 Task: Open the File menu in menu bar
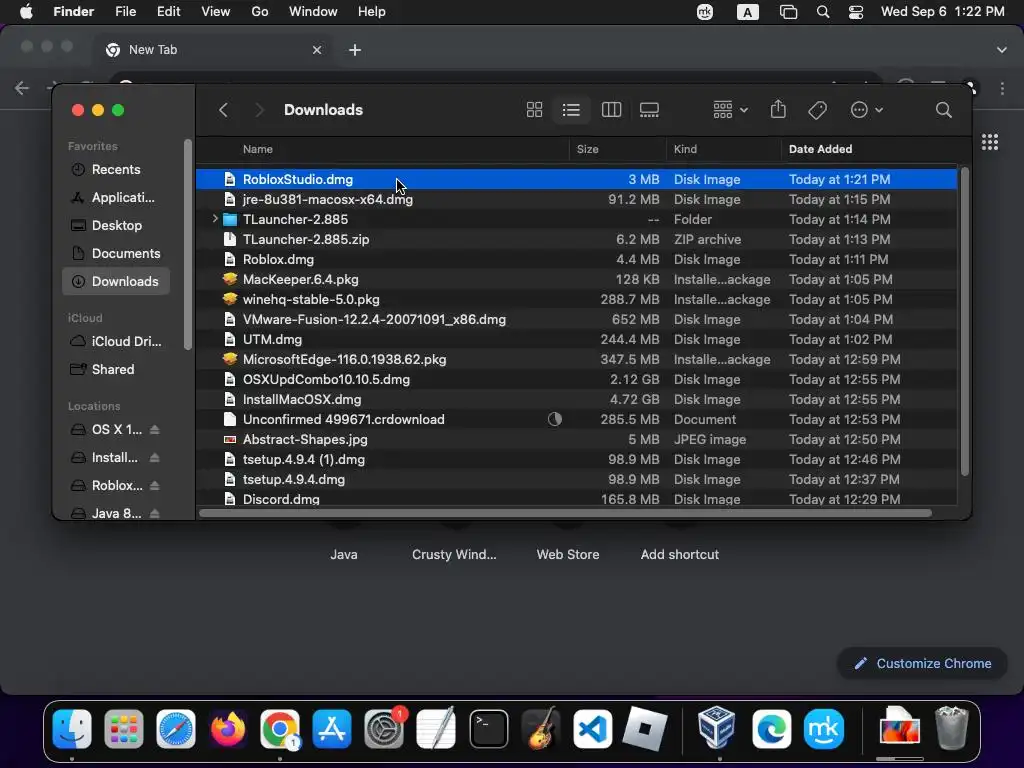tap(125, 12)
